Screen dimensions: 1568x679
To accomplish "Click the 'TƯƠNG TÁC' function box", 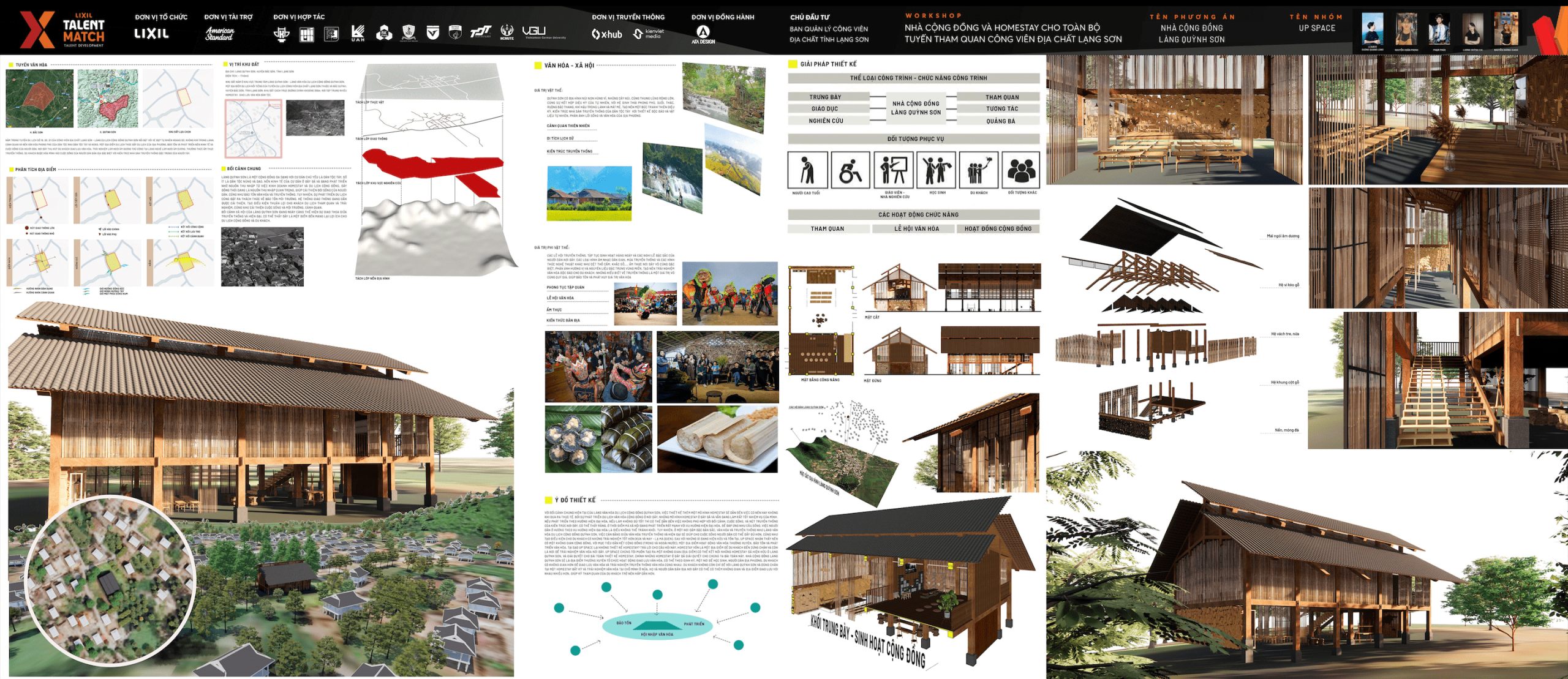I will point(998,108).
